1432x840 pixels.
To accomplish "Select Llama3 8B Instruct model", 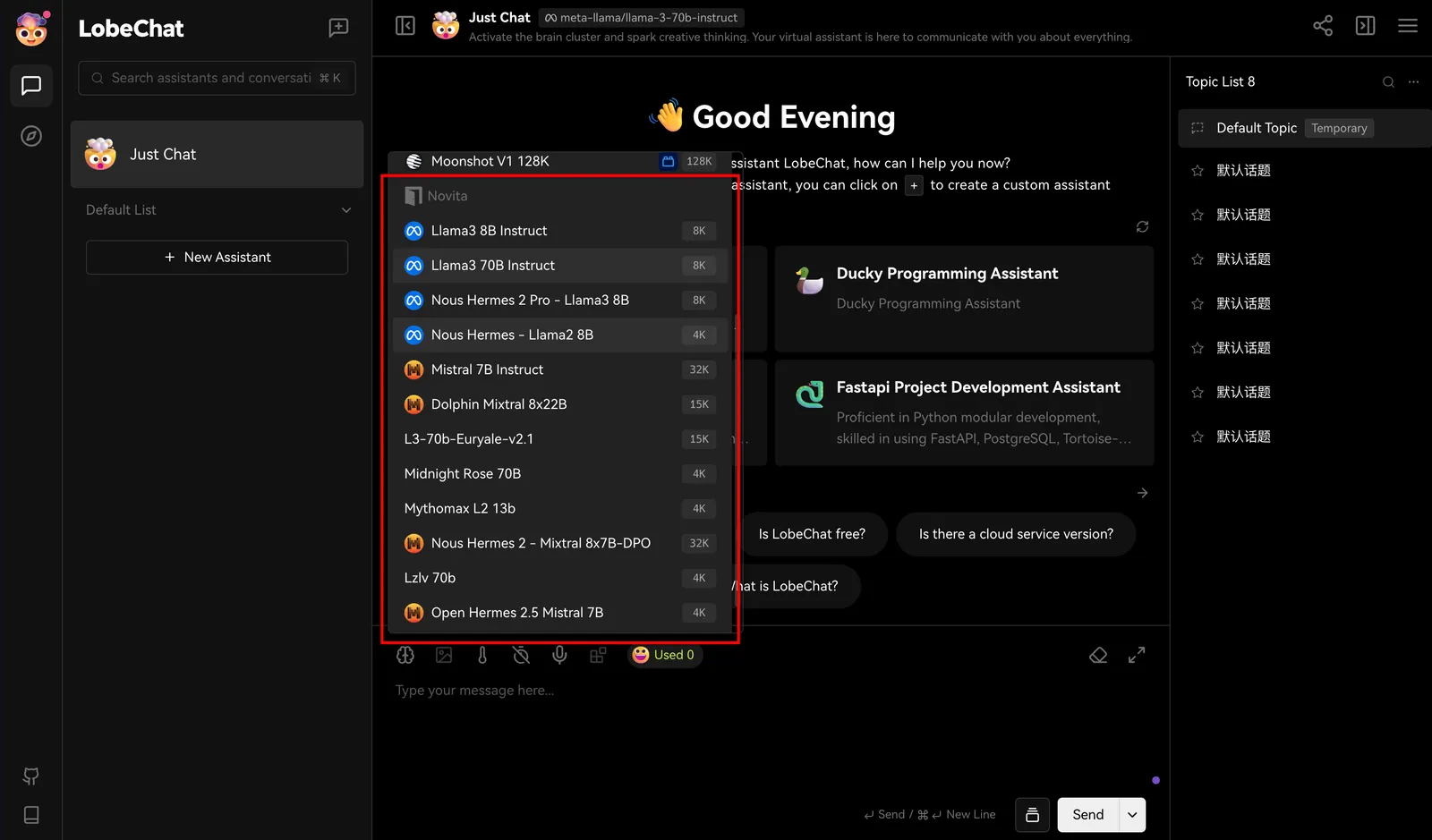I will click(x=489, y=231).
